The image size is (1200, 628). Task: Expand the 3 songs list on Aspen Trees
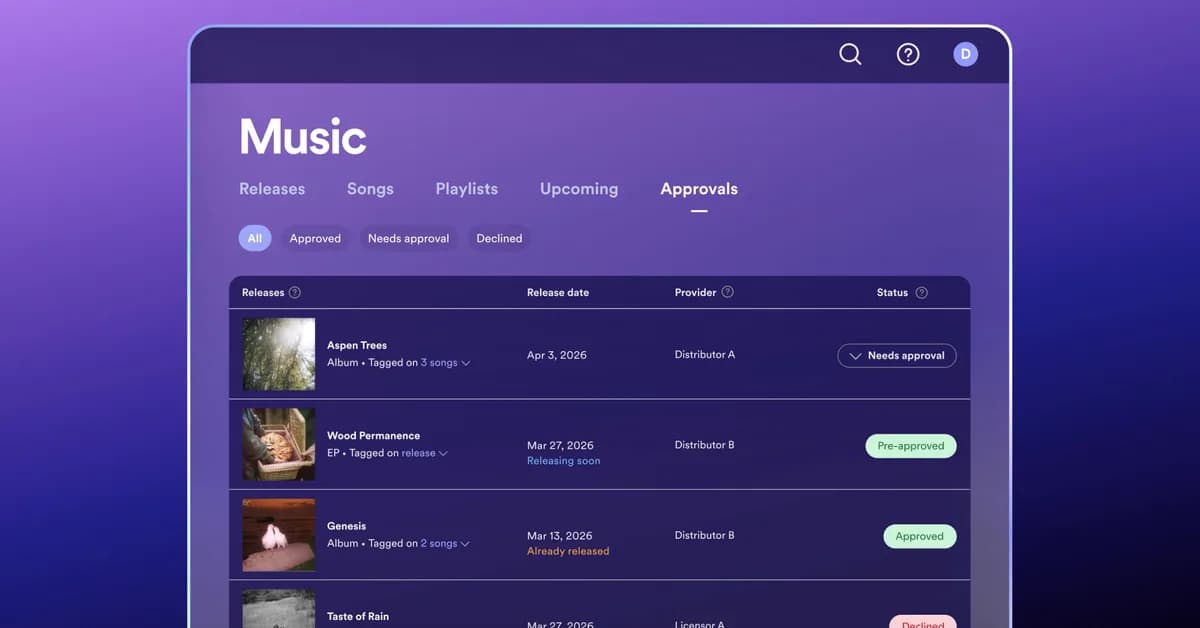[445, 363]
